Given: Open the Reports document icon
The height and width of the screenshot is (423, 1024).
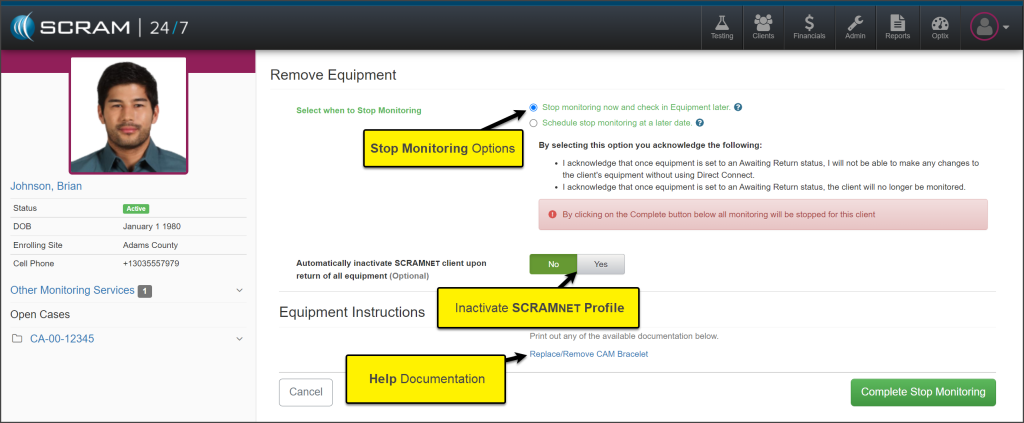Looking at the screenshot, I should (897, 25).
